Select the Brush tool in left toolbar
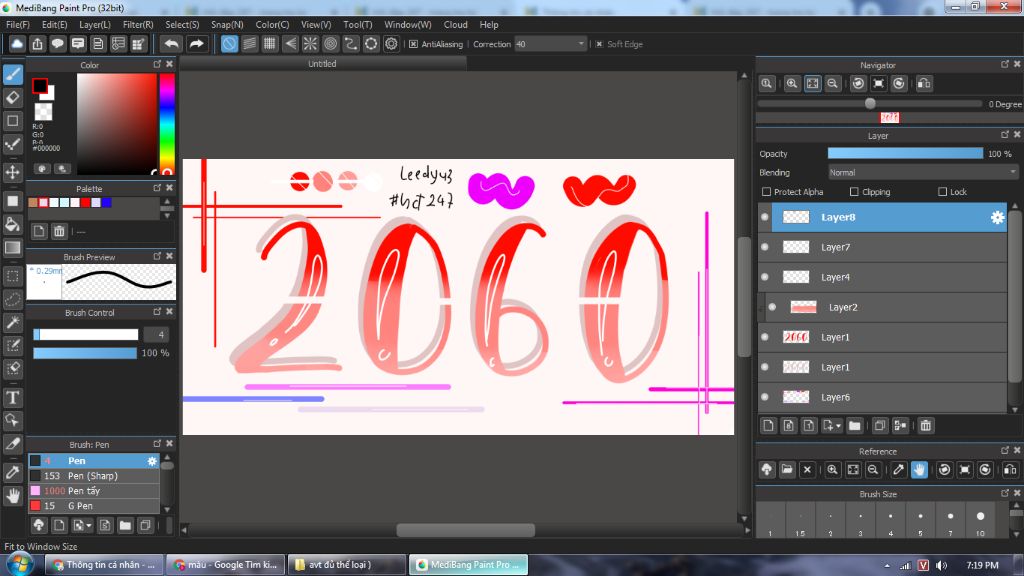 (x=13, y=74)
